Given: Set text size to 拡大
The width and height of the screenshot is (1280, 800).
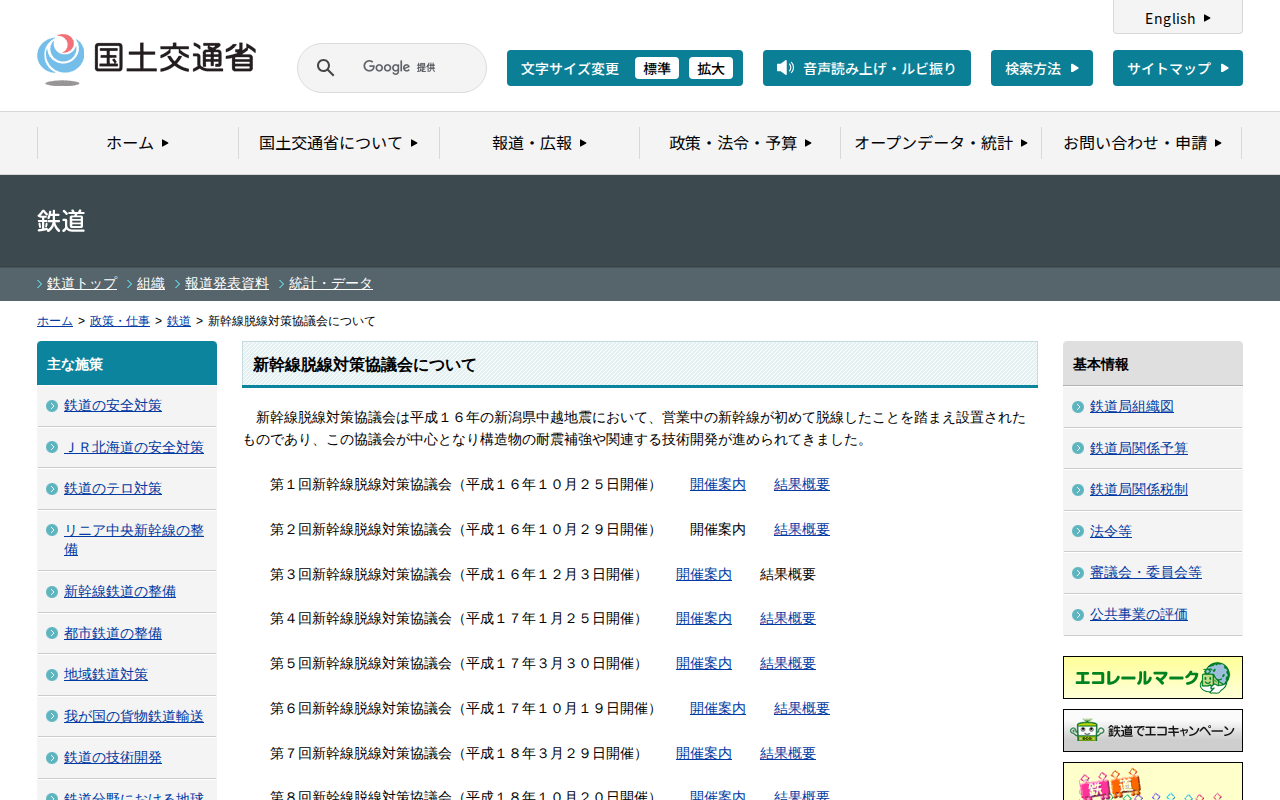Looking at the screenshot, I should (x=711, y=68).
